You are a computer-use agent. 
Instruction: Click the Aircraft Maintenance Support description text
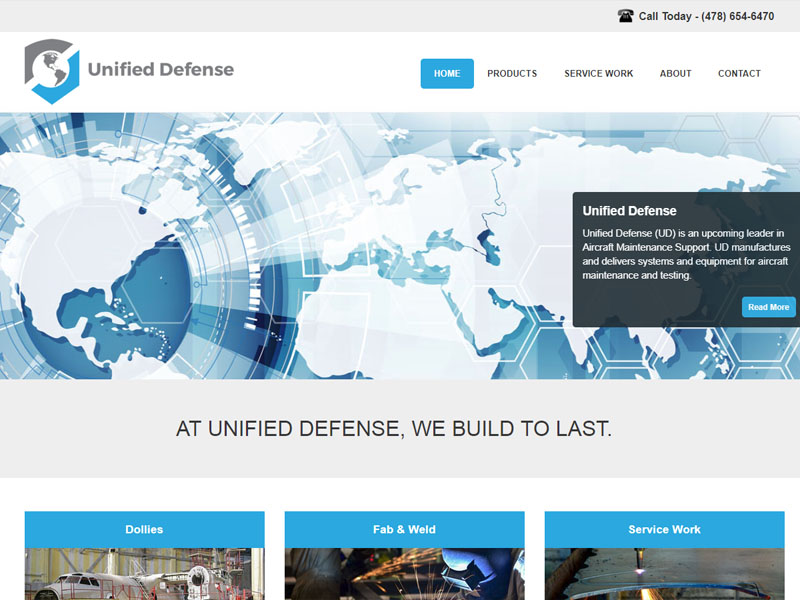point(686,254)
